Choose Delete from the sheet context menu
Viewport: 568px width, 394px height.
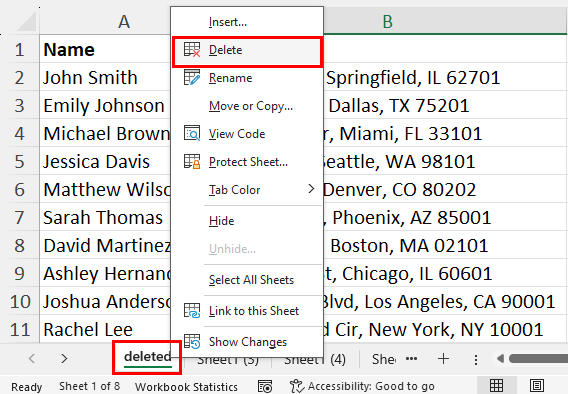point(247,50)
